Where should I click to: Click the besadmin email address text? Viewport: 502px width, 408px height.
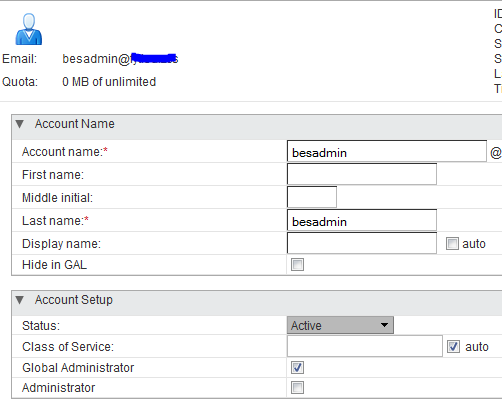[120, 59]
